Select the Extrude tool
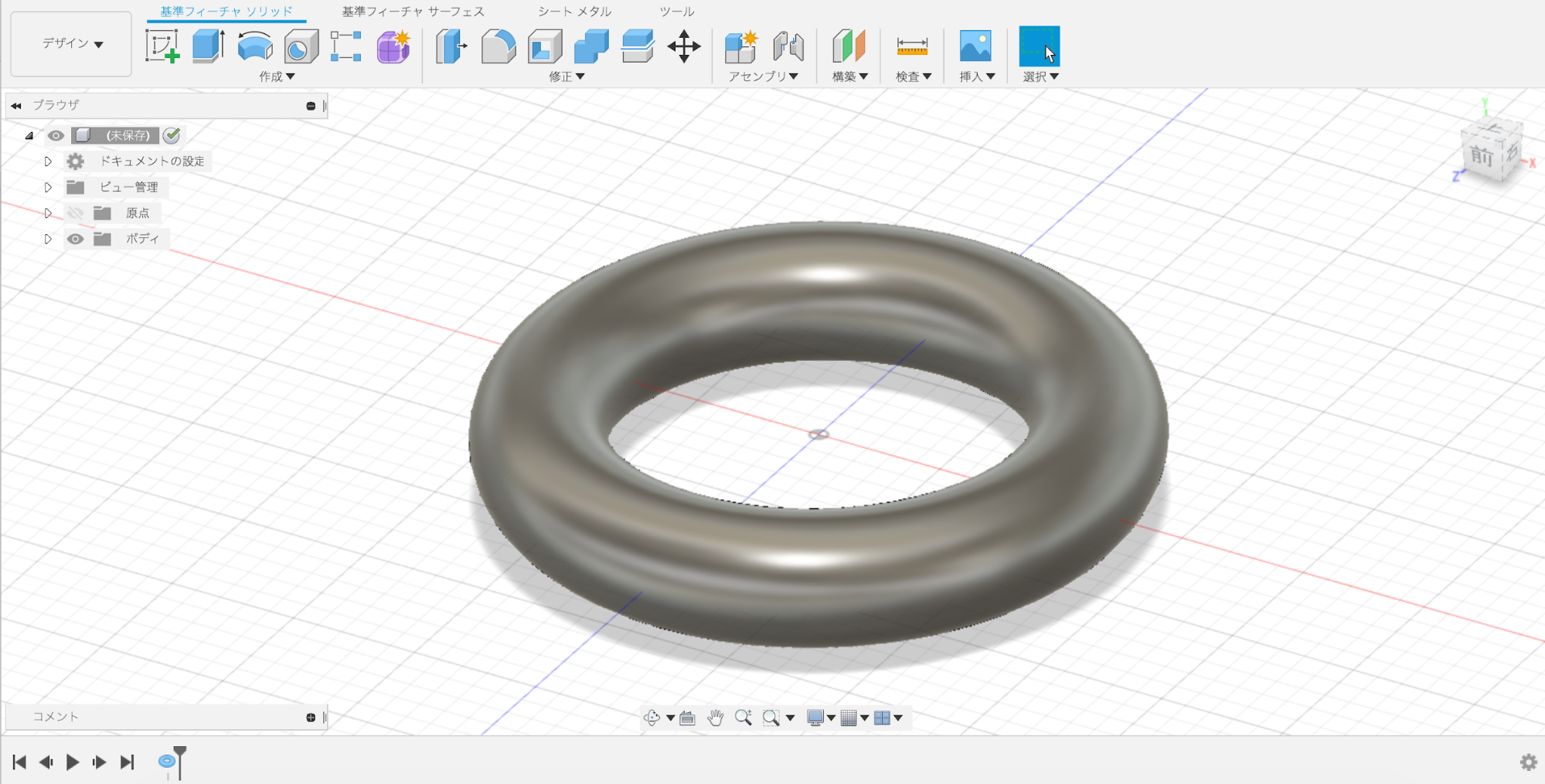 tap(208, 46)
